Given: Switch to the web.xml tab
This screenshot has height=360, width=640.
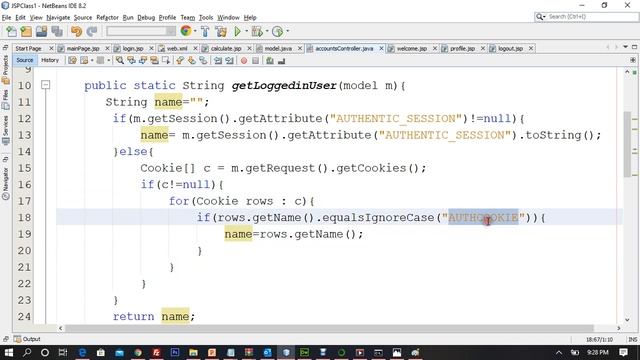Looking at the screenshot, I should [177, 49].
